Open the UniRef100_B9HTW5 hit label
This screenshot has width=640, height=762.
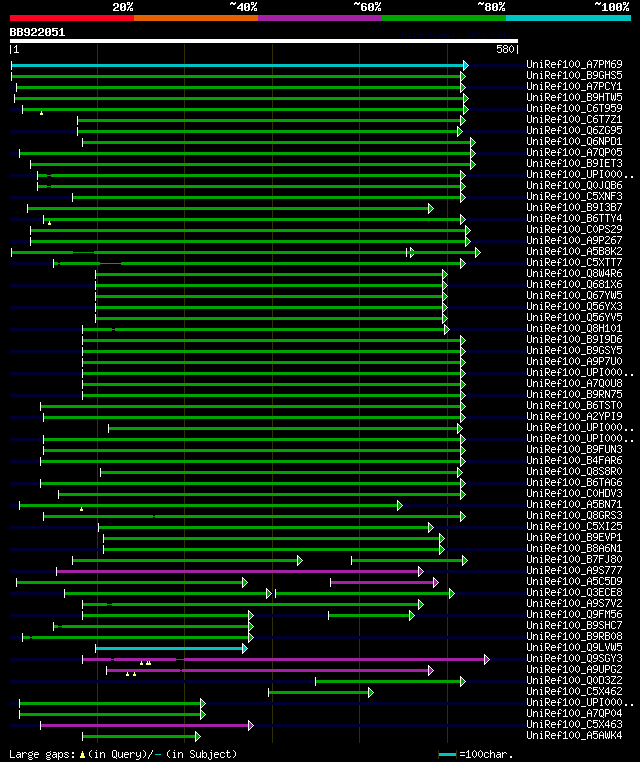[574, 97]
